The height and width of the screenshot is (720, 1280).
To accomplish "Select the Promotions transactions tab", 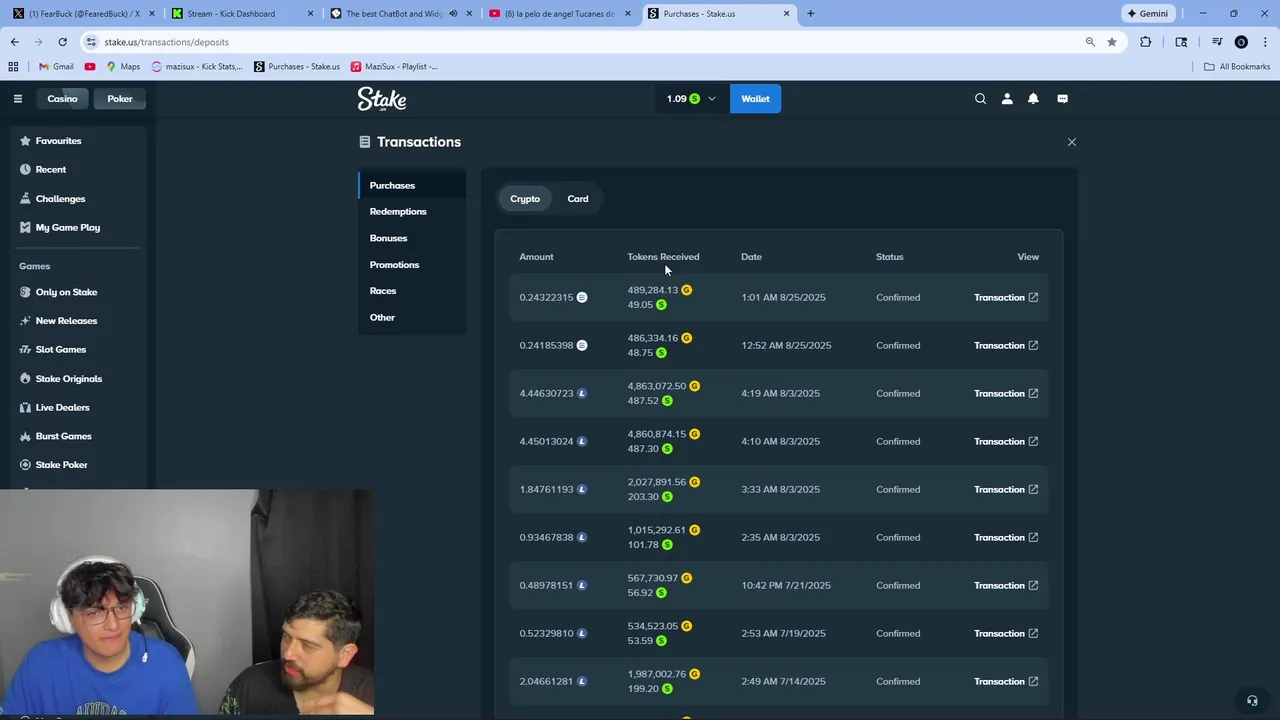I will (412, 264).
